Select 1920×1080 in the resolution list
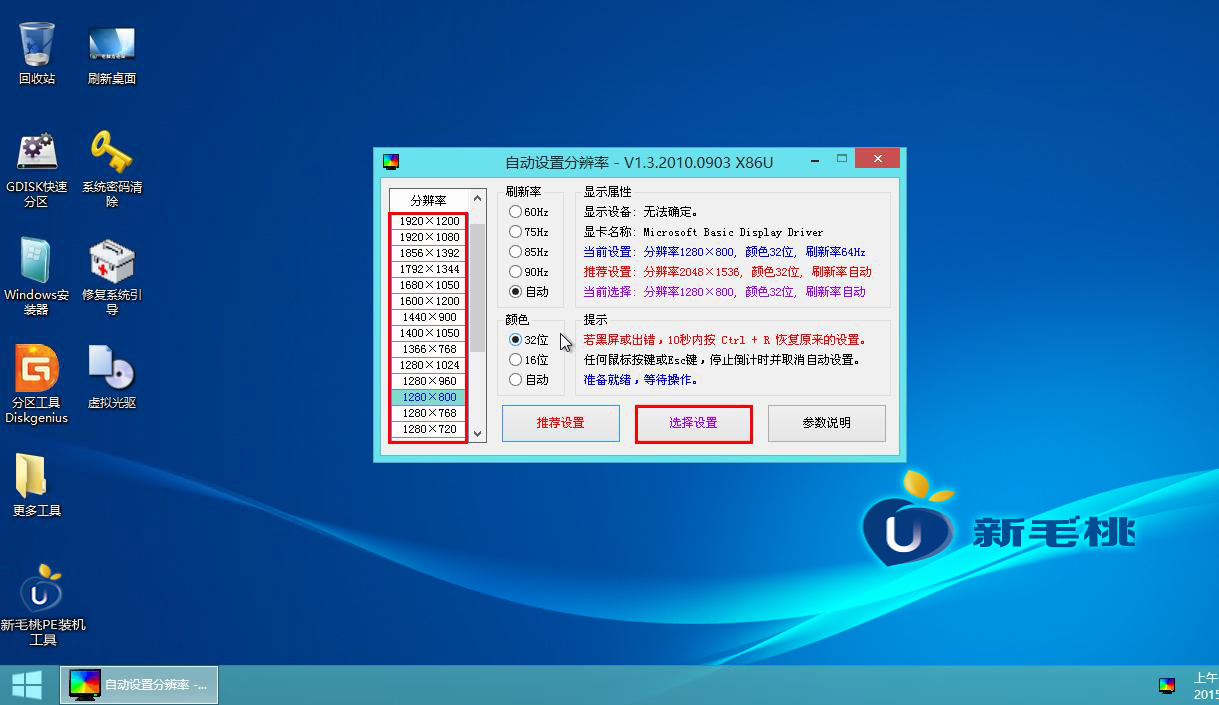This screenshot has height=705, width=1219. pyautogui.click(x=429, y=237)
